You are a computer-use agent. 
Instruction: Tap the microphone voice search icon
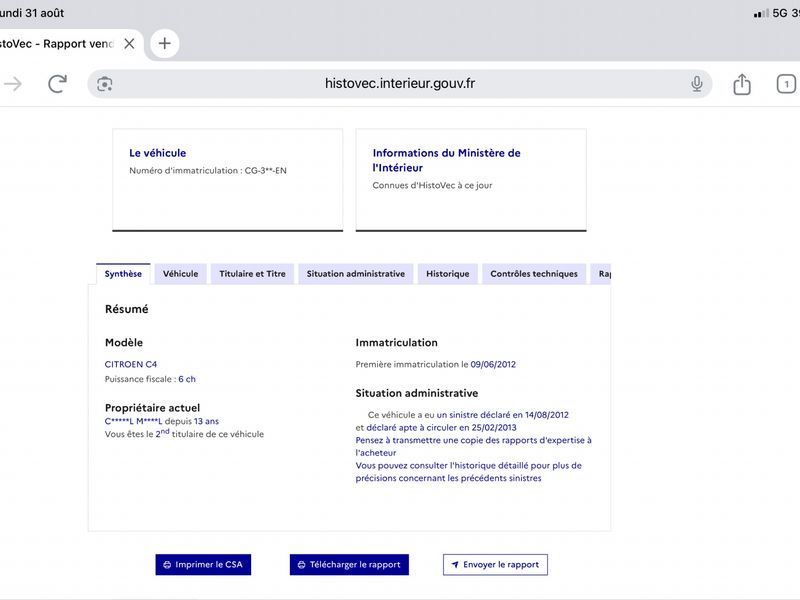click(x=696, y=84)
